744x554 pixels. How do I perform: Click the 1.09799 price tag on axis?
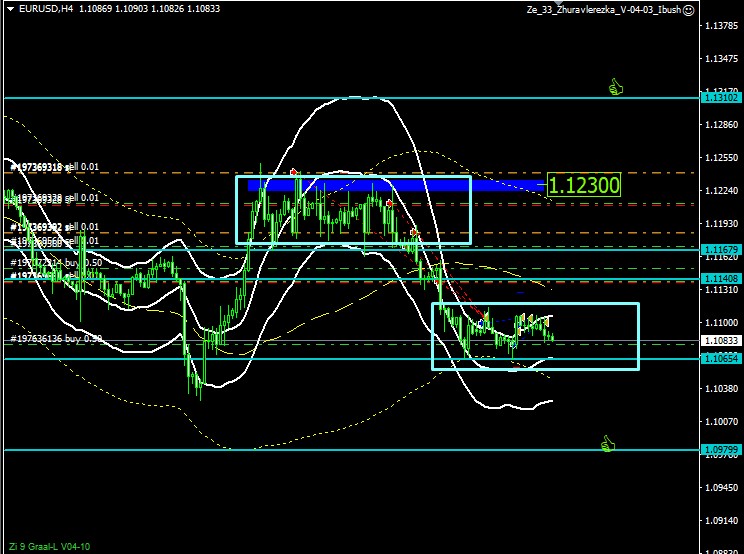coord(721,450)
